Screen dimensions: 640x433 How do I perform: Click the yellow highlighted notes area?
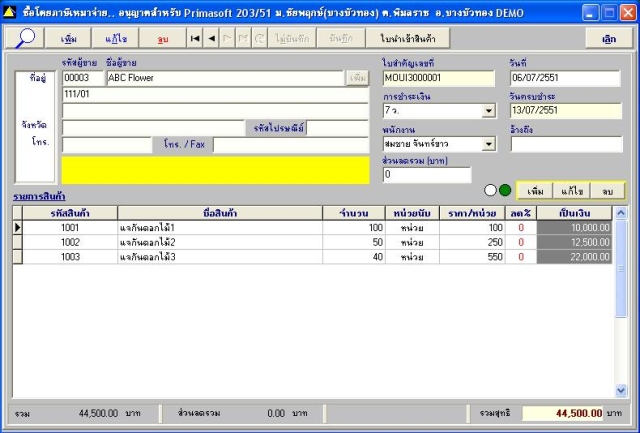[214, 170]
